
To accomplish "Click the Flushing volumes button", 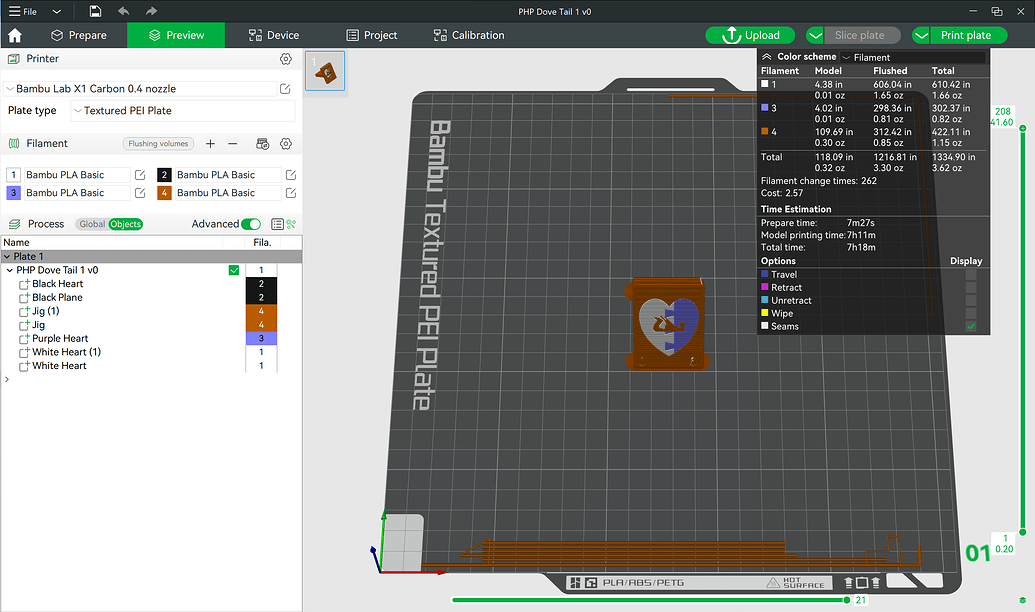I will 158,143.
